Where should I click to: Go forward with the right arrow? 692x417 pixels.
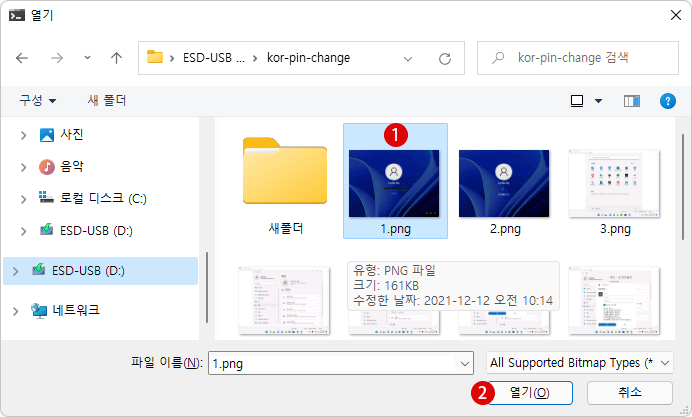[x=57, y=58]
